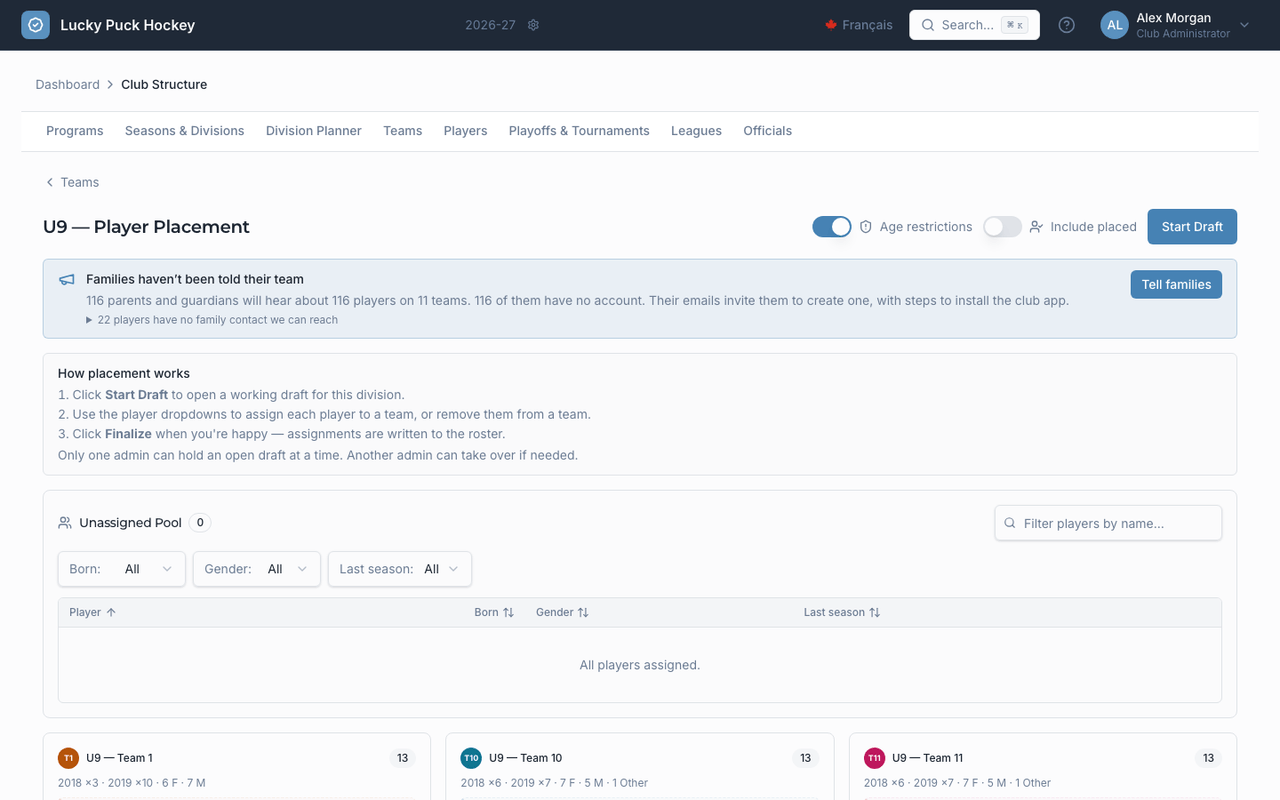
Task: Click Team 11 player count 13
Action: coord(1208,758)
